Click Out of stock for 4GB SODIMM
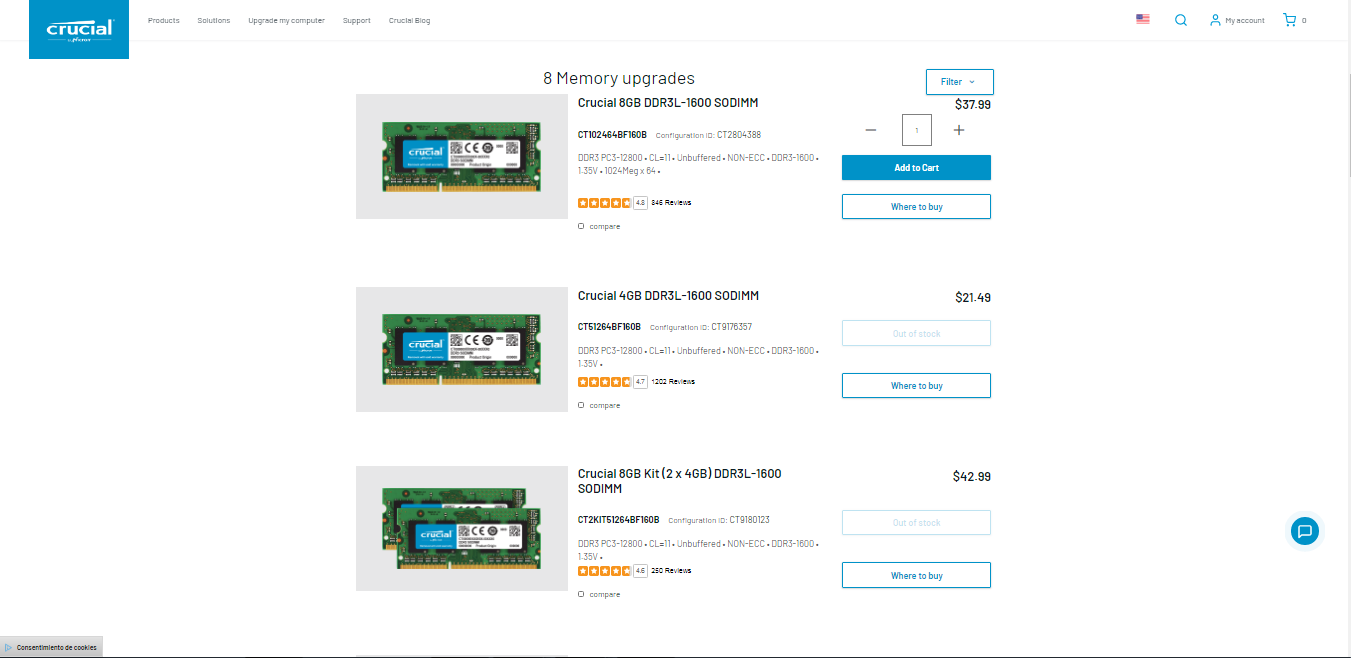This screenshot has width=1351, height=658. pyautogui.click(x=917, y=333)
